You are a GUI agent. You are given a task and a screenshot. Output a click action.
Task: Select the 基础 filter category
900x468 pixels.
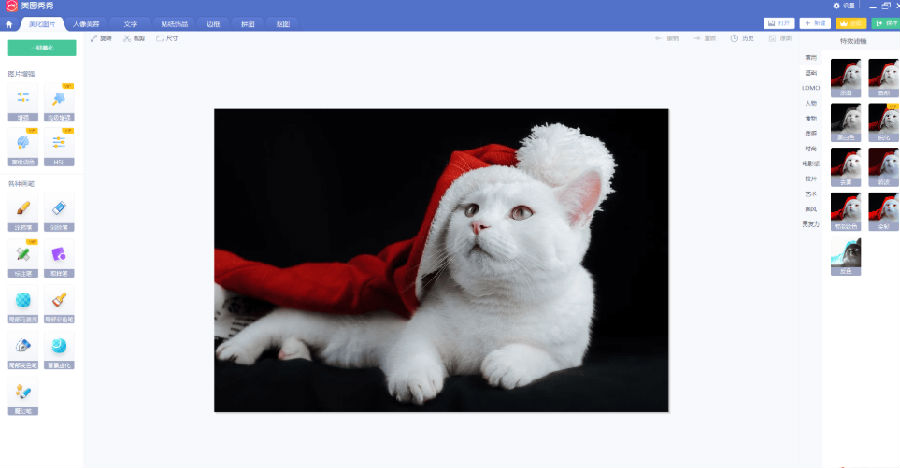(x=810, y=73)
